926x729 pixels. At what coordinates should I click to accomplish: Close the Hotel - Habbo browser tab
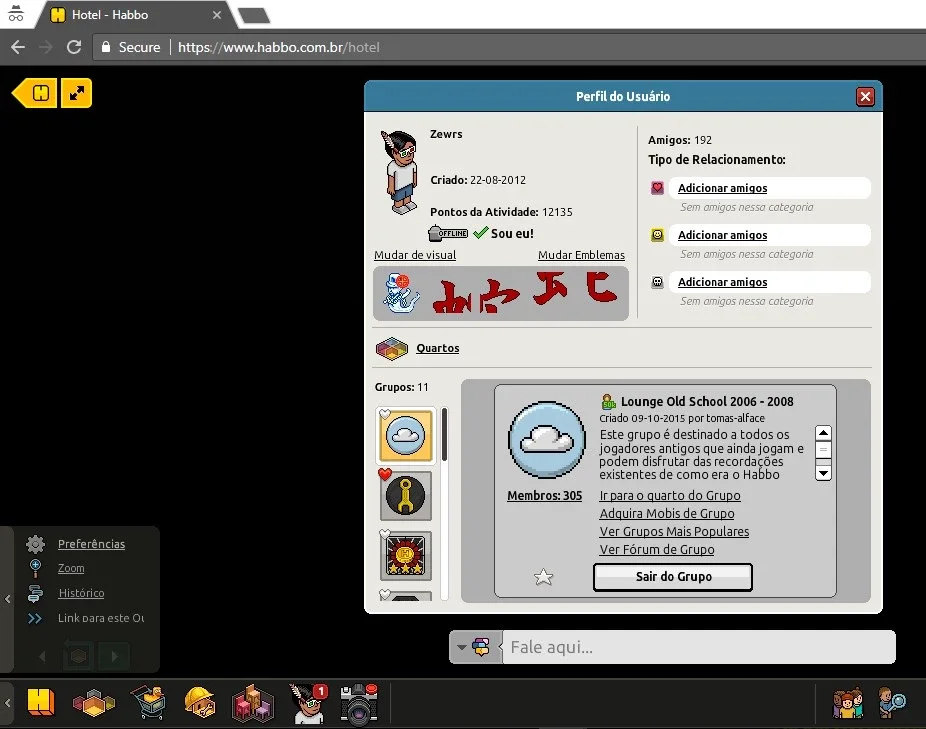[217, 15]
